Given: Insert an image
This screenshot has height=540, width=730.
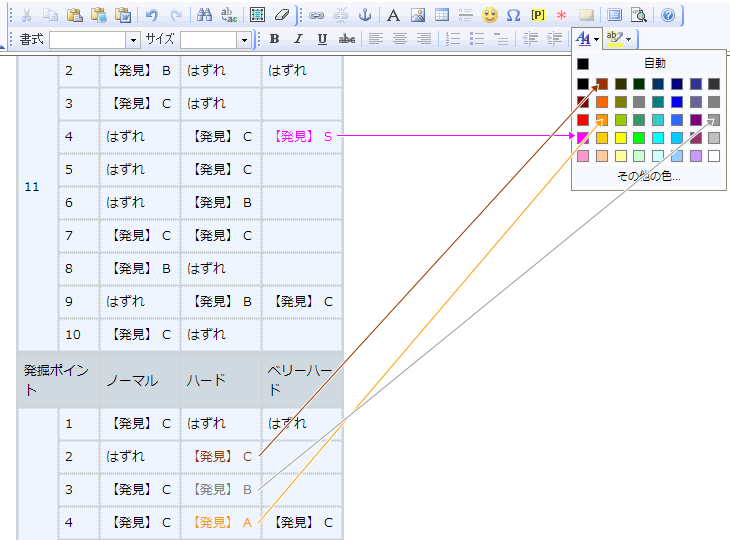Looking at the screenshot, I should (x=418, y=15).
